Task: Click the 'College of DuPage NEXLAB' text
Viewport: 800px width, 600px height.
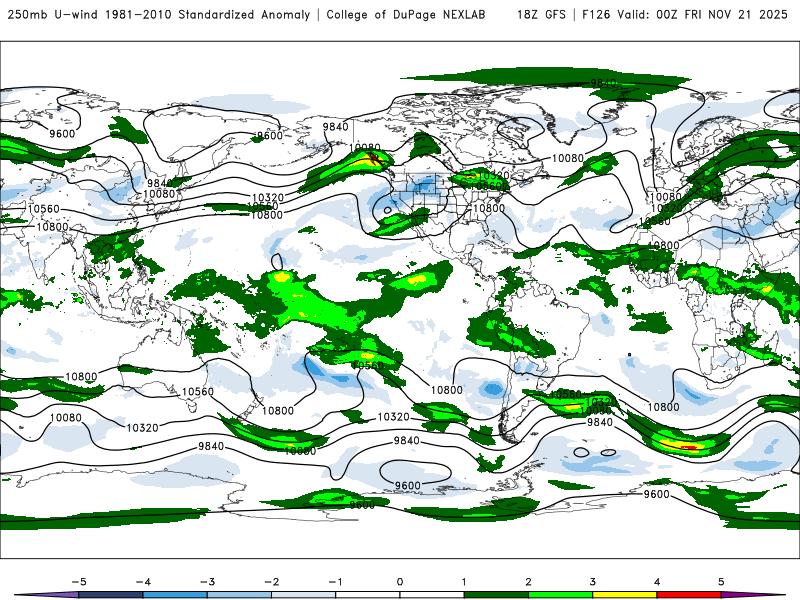Action: pyautogui.click(x=406, y=14)
